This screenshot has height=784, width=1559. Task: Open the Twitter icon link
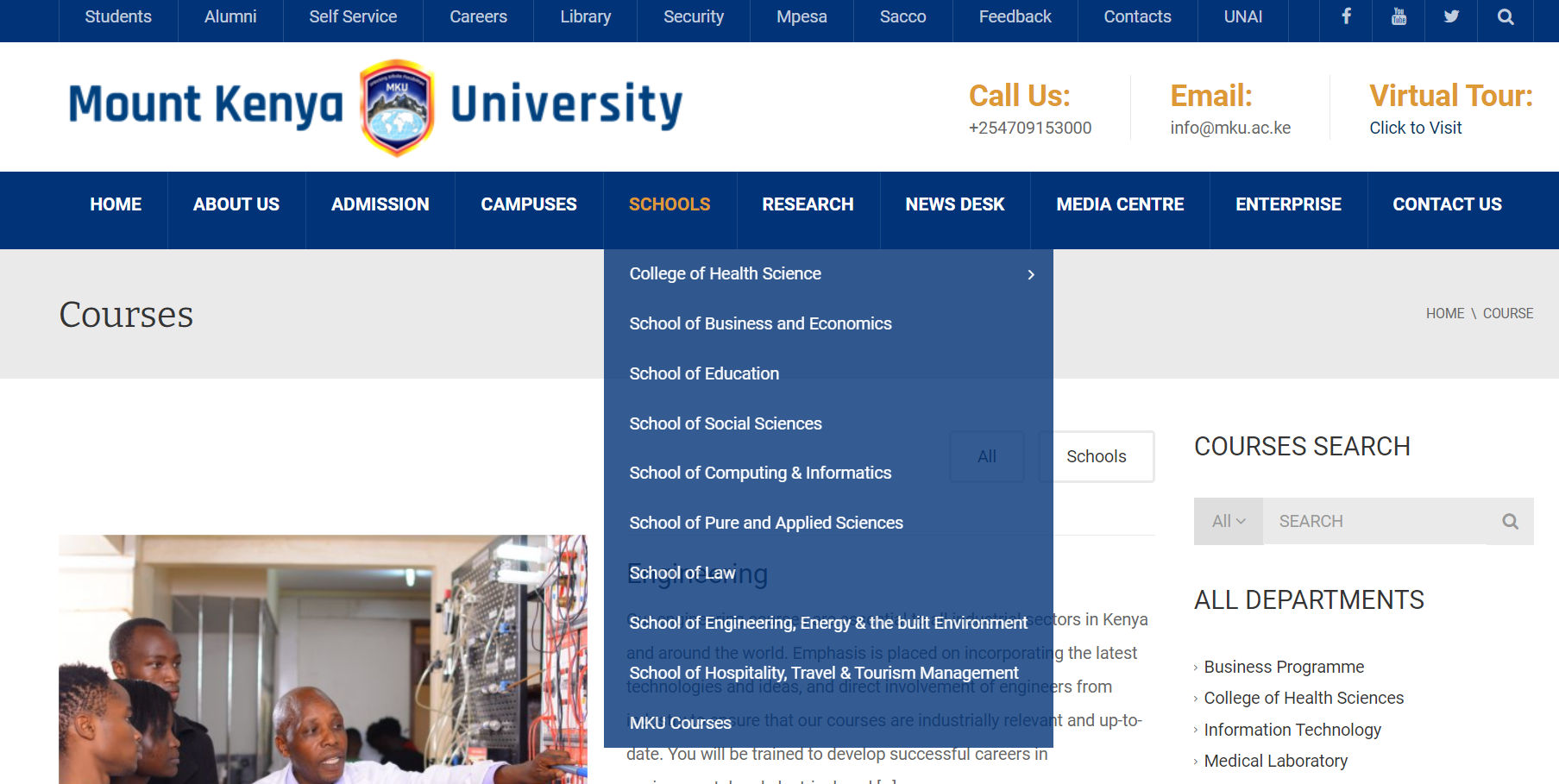pos(1452,16)
